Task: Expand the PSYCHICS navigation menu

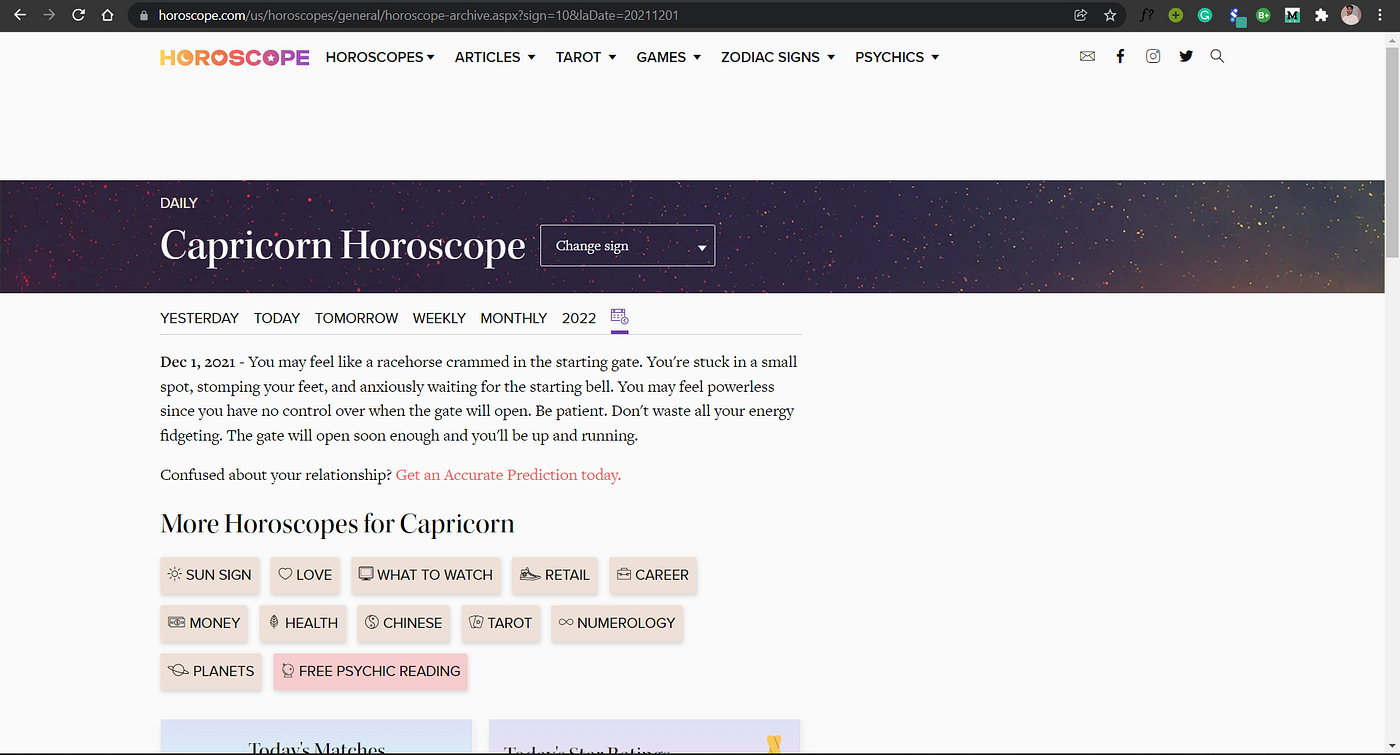Action: point(897,57)
